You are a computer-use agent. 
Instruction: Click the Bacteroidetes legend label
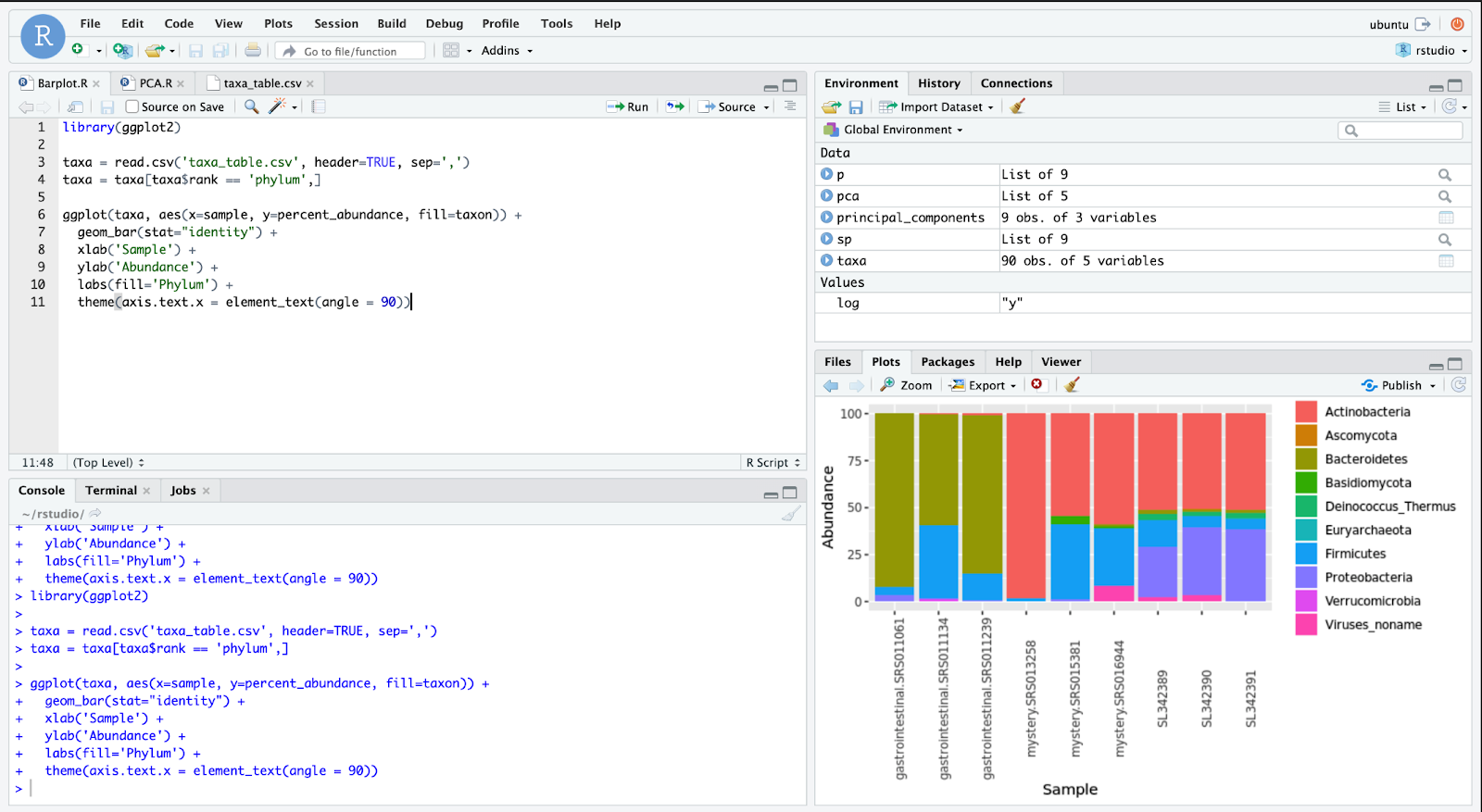[x=1365, y=459]
